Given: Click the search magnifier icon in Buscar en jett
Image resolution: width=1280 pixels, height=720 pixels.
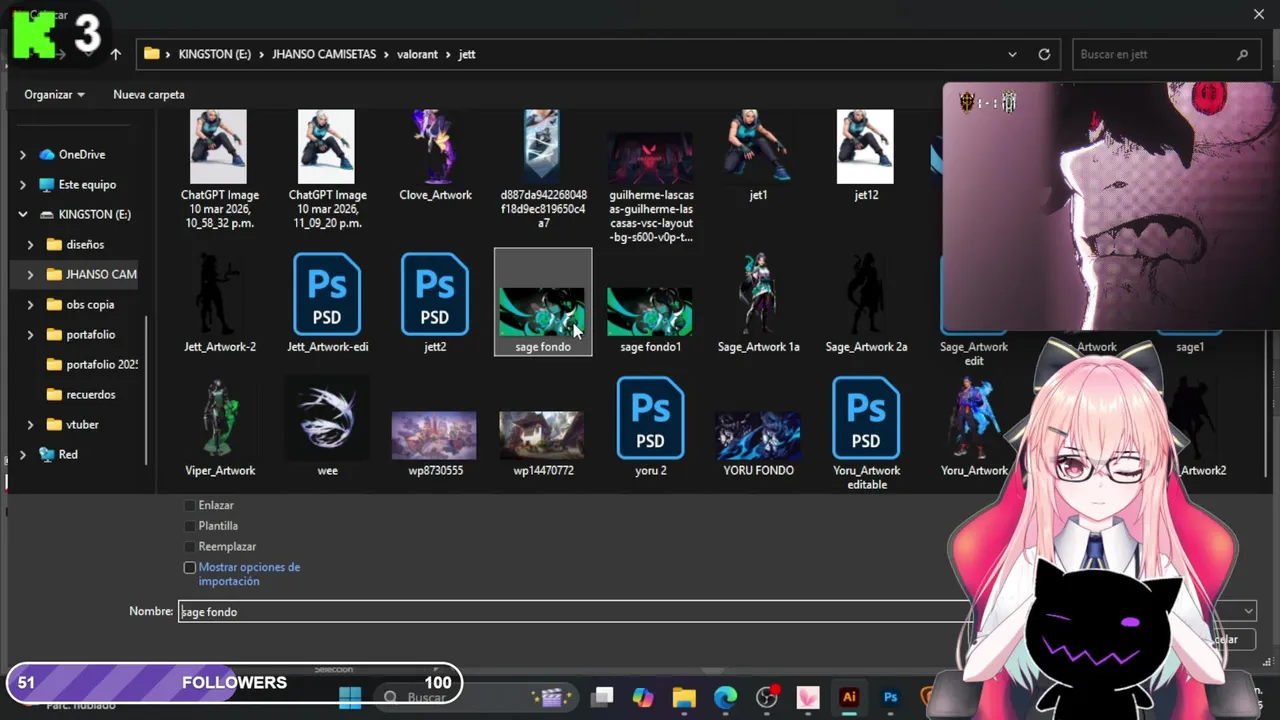Looking at the screenshot, I should click(x=1242, y=54).
